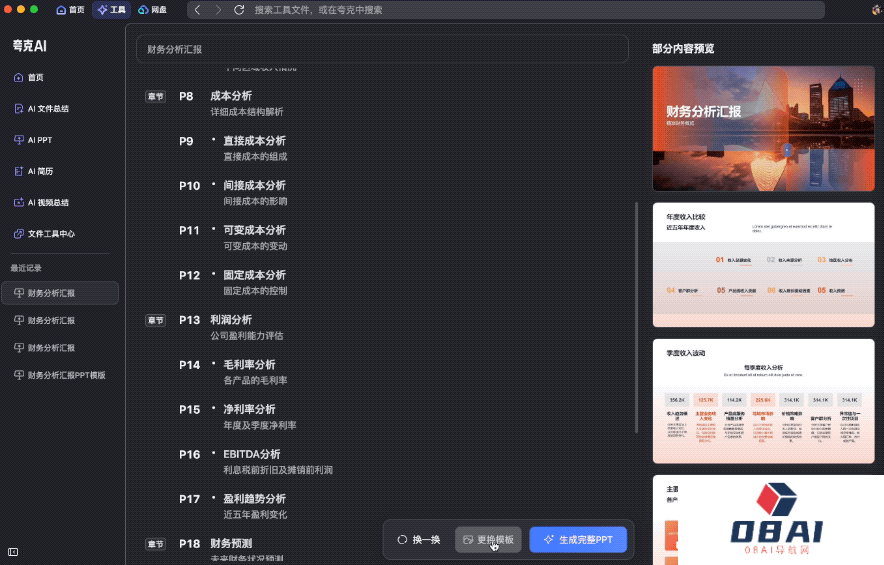Click the 章节 tag beside P13 利润分析
884x565 pixels.
[x=155, y=321]
